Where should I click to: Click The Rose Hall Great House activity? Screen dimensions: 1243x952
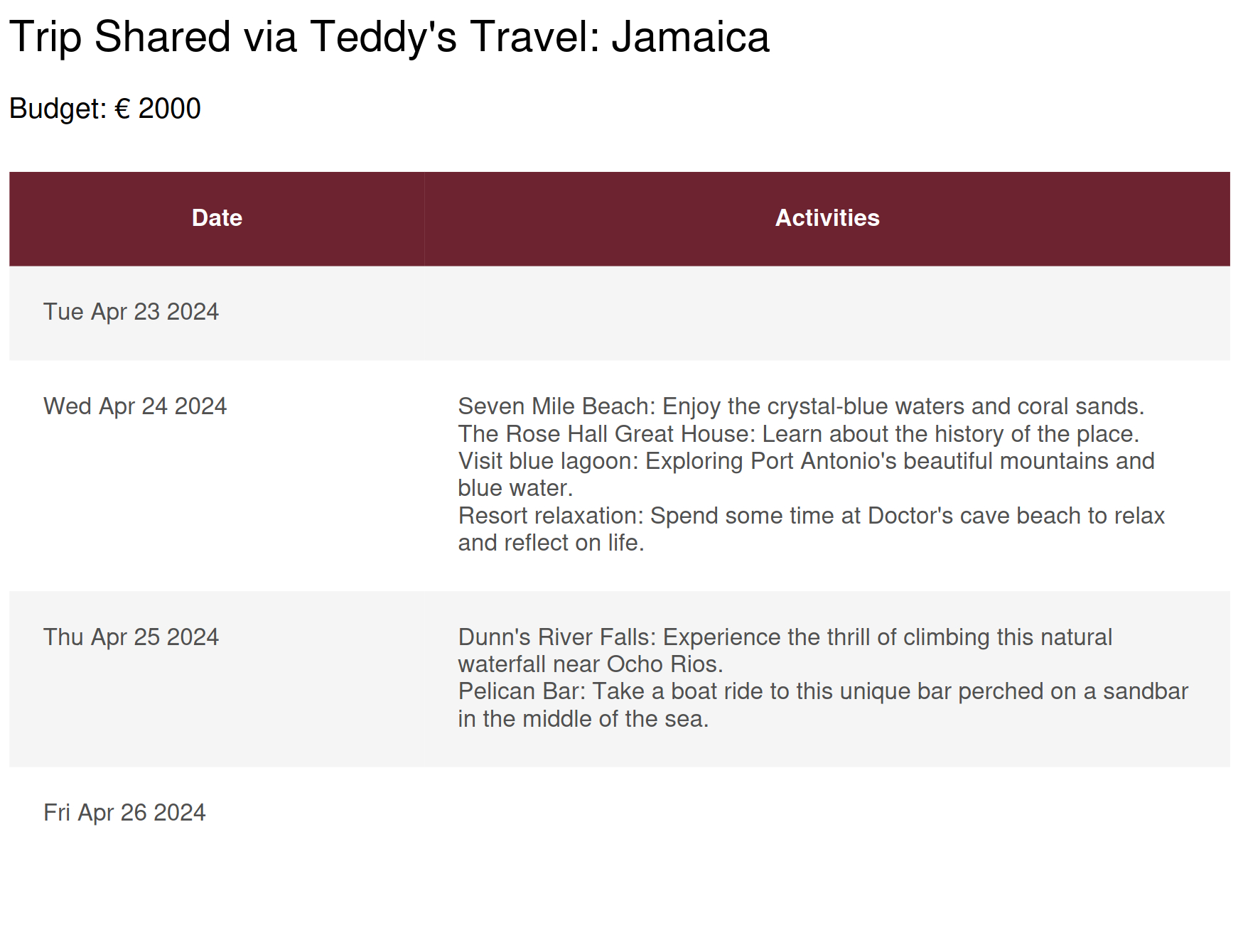797,434
